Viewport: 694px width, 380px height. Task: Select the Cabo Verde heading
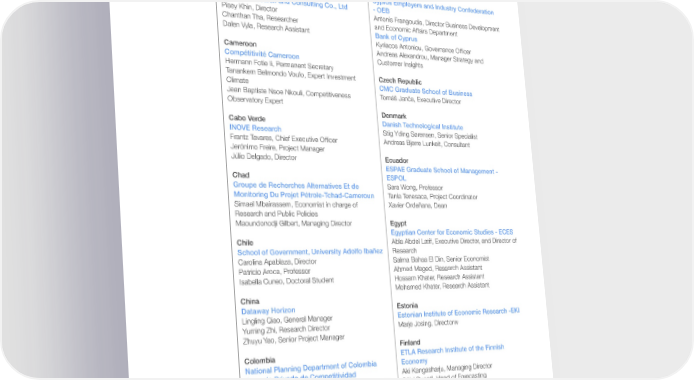[247, 118]
